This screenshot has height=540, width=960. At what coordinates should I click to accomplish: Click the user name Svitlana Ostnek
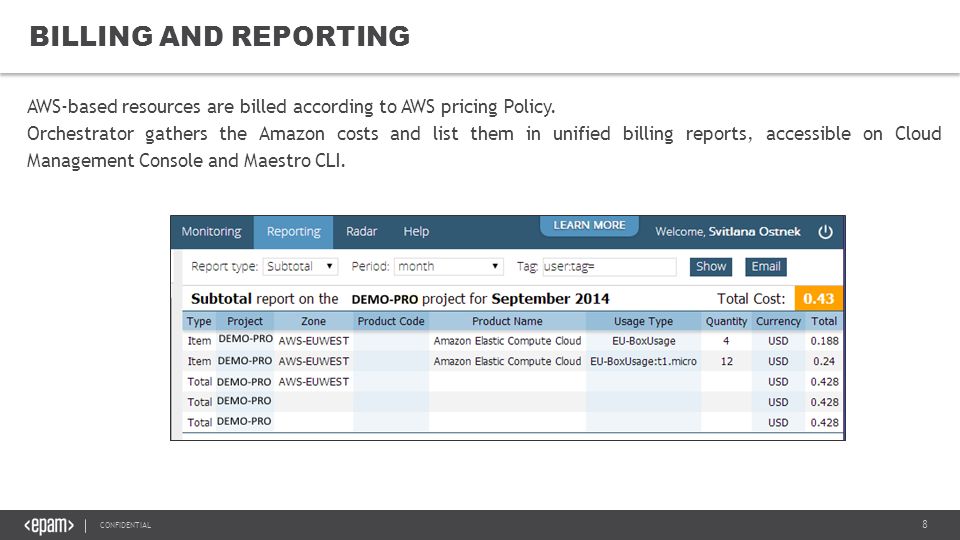[754, 231]
